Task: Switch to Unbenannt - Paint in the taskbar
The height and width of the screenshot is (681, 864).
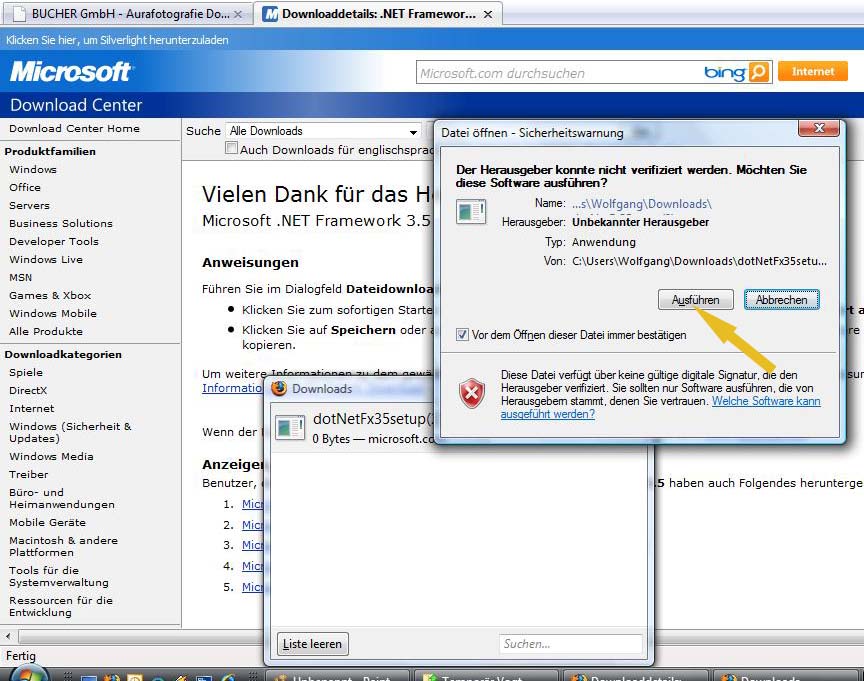Action: point(337,677)
